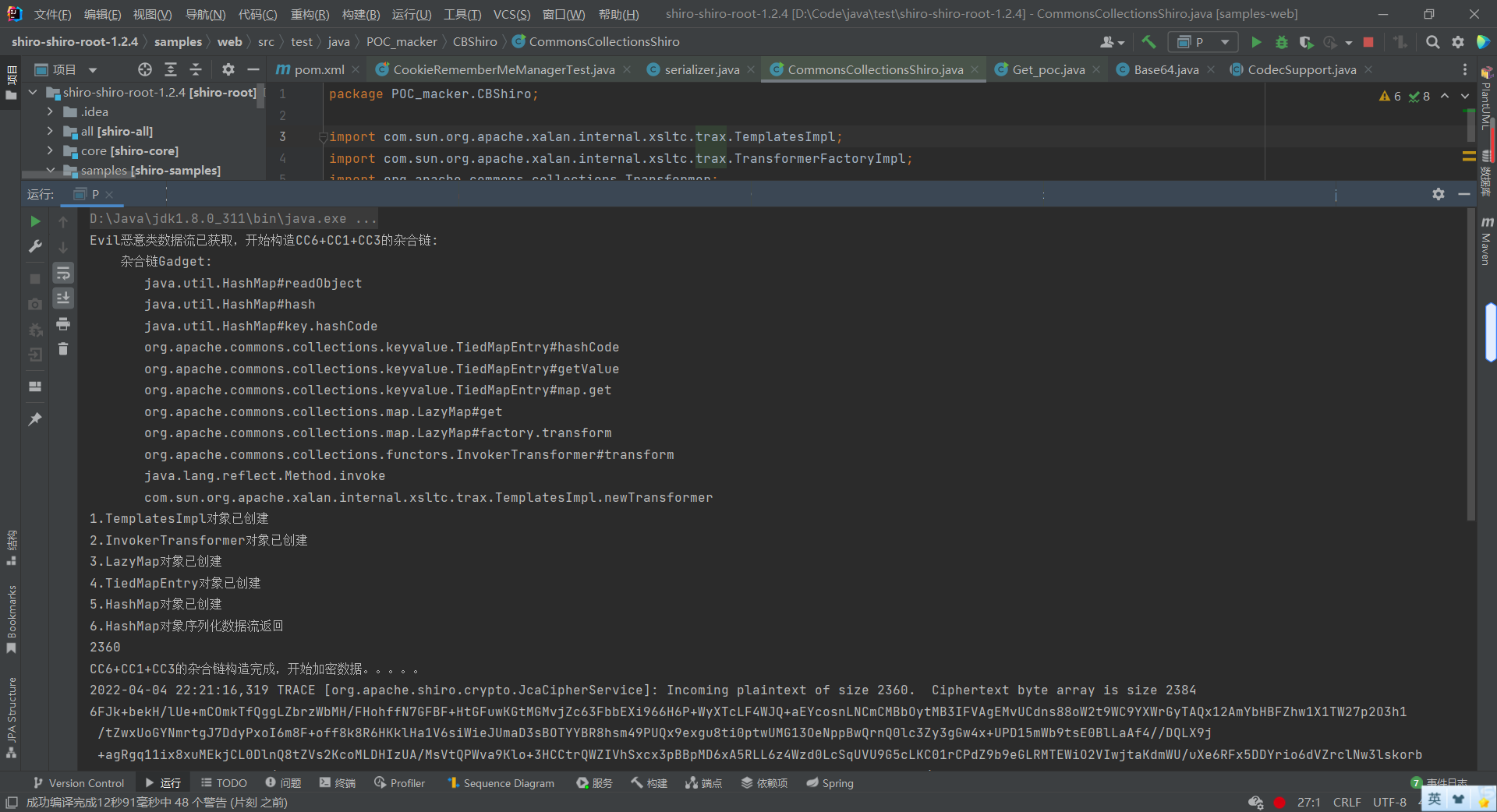
Task: Open the Maven tool window
Action: click(x=1486, y=242)
